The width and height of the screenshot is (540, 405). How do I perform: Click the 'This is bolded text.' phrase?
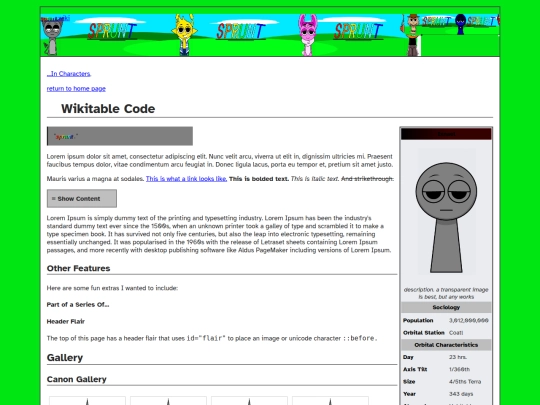(x=259, y=179)
